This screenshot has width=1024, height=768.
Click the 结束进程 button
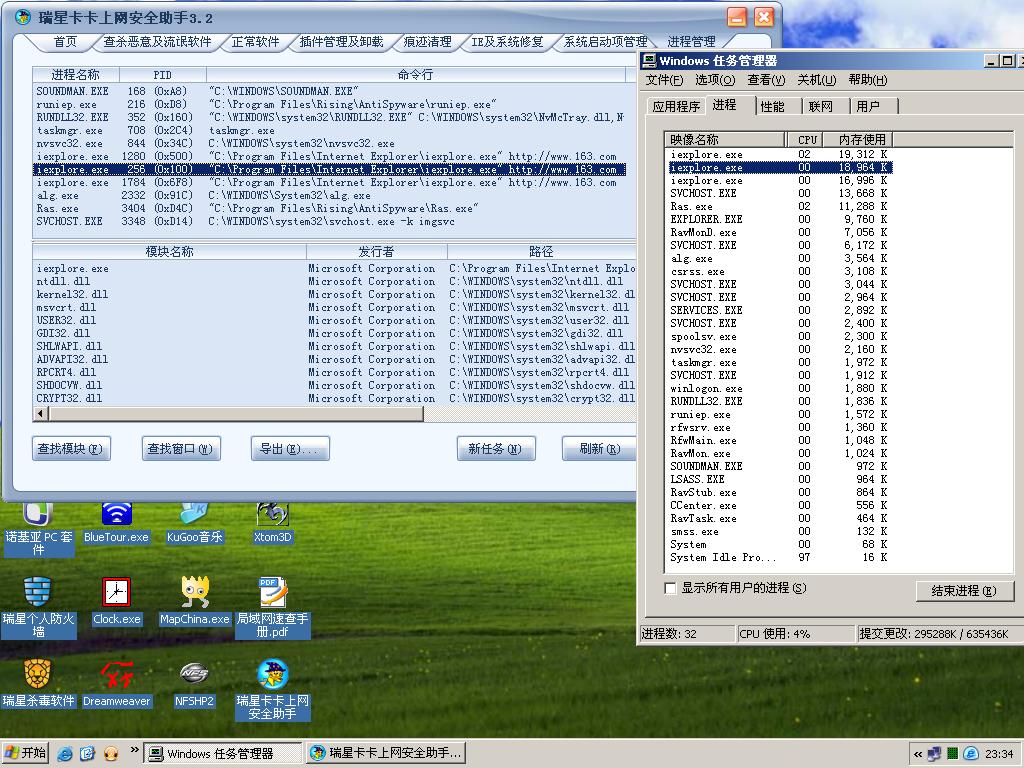[964, 591]
